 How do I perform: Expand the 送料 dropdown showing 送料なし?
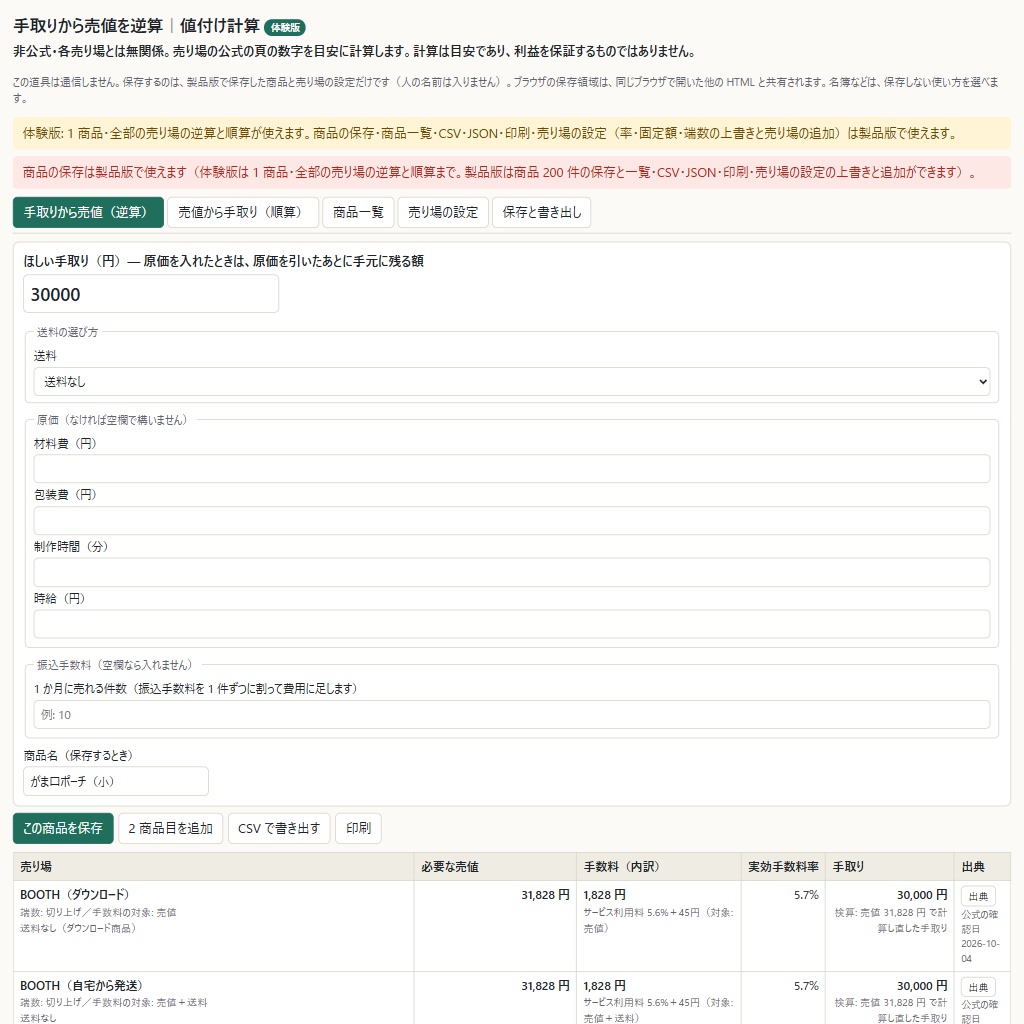click(x=512, y=381)
